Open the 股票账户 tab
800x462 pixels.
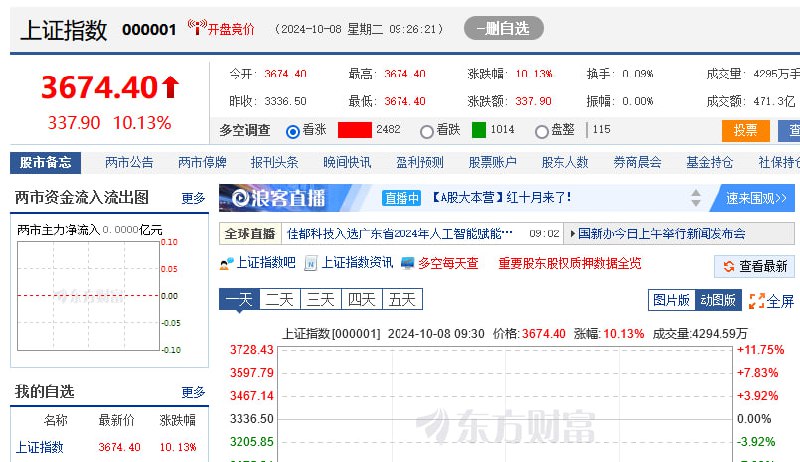pyautogui.click(x=492, y=163)
